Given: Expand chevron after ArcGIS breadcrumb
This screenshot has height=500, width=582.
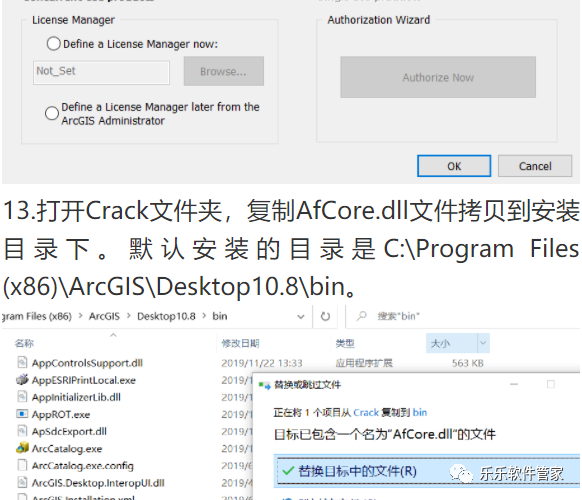Looking at the screenshot, I should pos(129,316).
